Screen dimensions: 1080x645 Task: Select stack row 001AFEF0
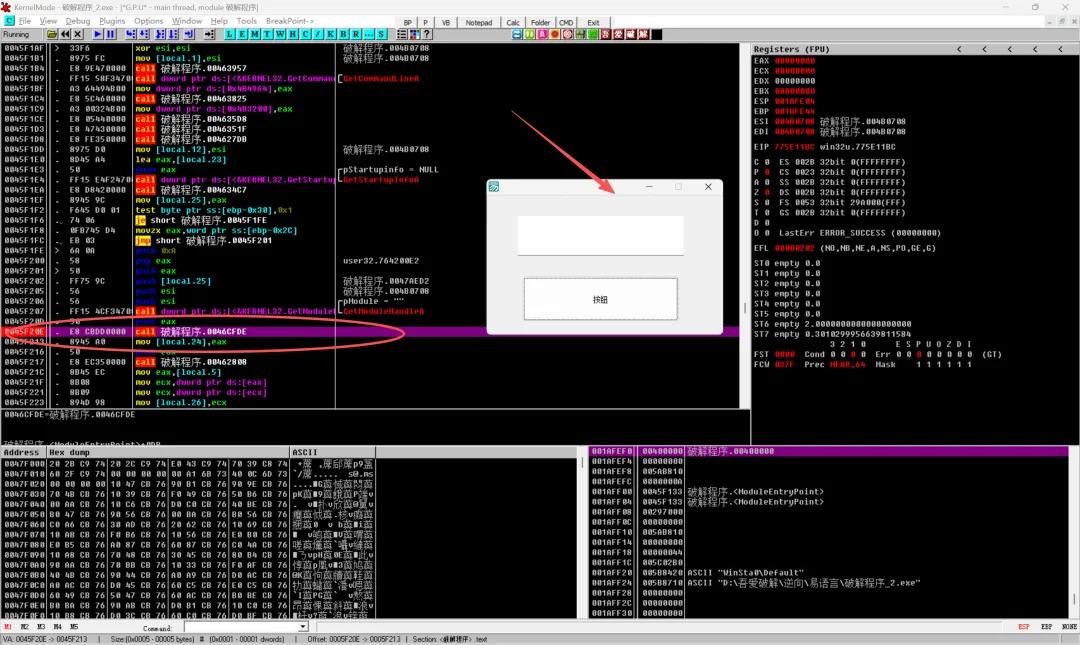[x=829, y=451]
